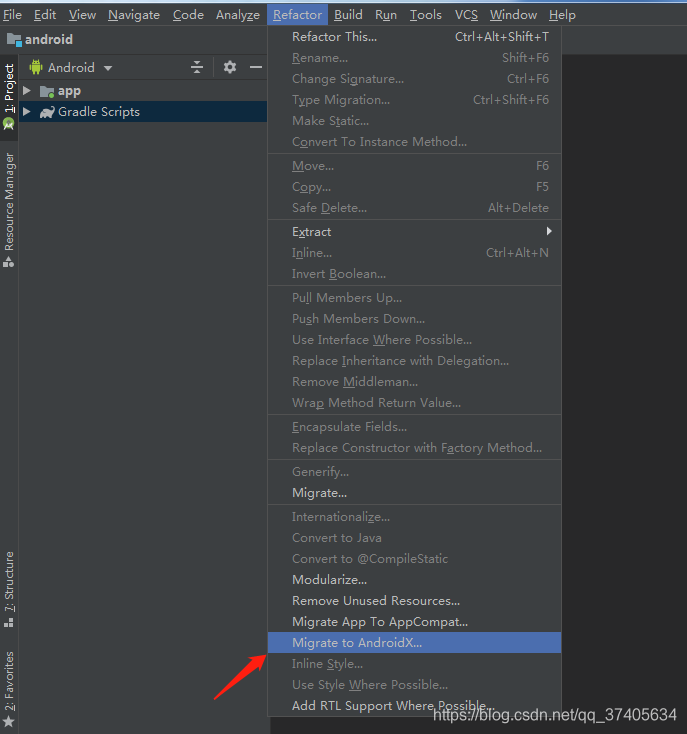This screenshot has height=734, width=687.
Task: Open the Build menu
Action: point(348,15)
